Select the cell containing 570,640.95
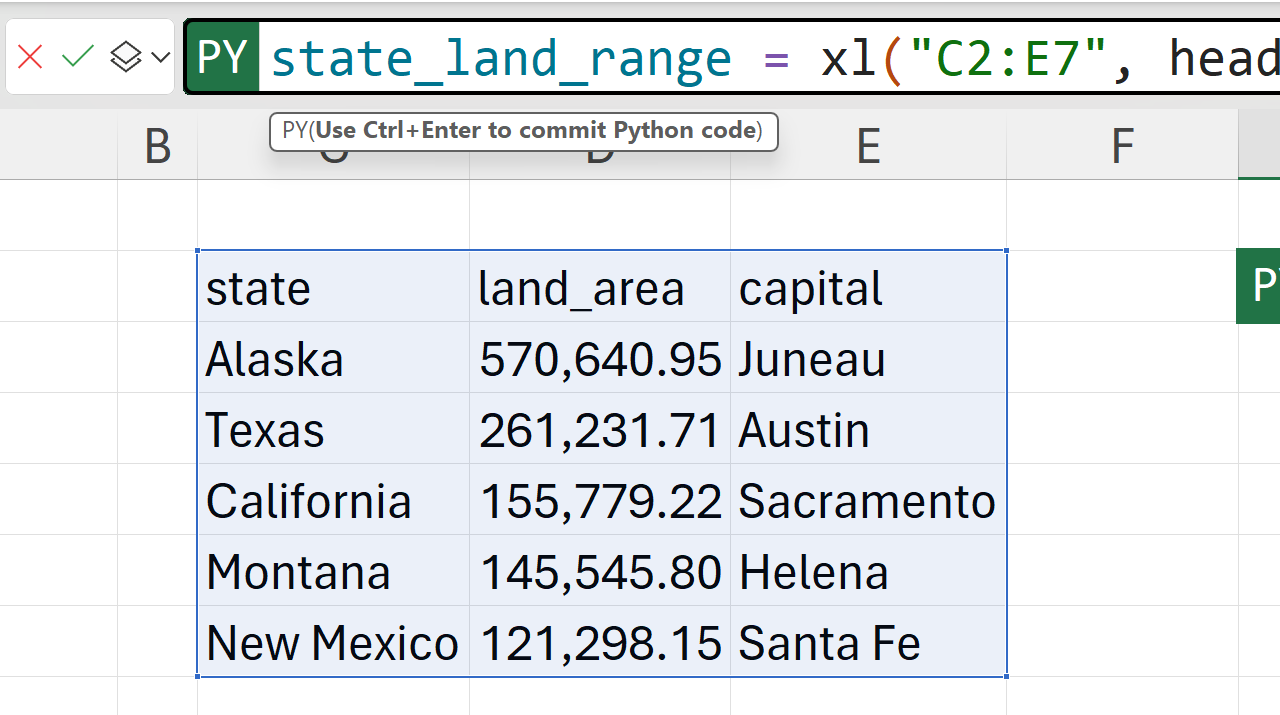Screen dimensions: 1280x715 tap(600, 359)
